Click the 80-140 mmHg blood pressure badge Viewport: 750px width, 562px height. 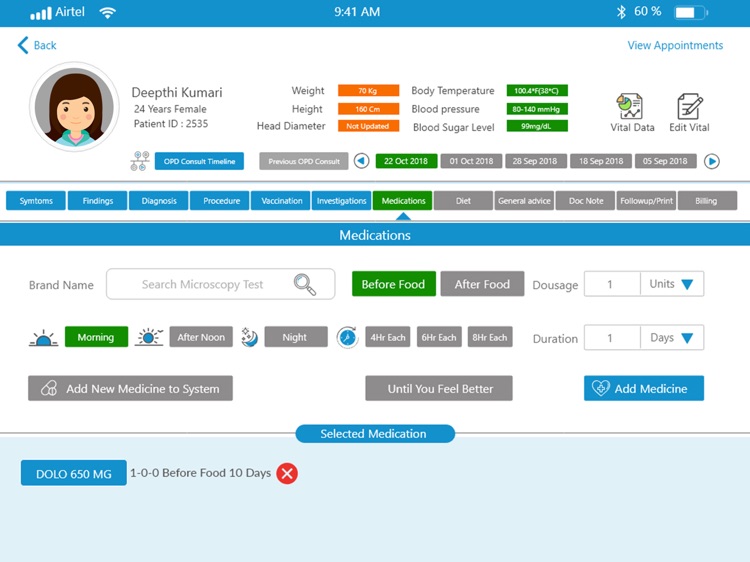click(x=537, y=109)
